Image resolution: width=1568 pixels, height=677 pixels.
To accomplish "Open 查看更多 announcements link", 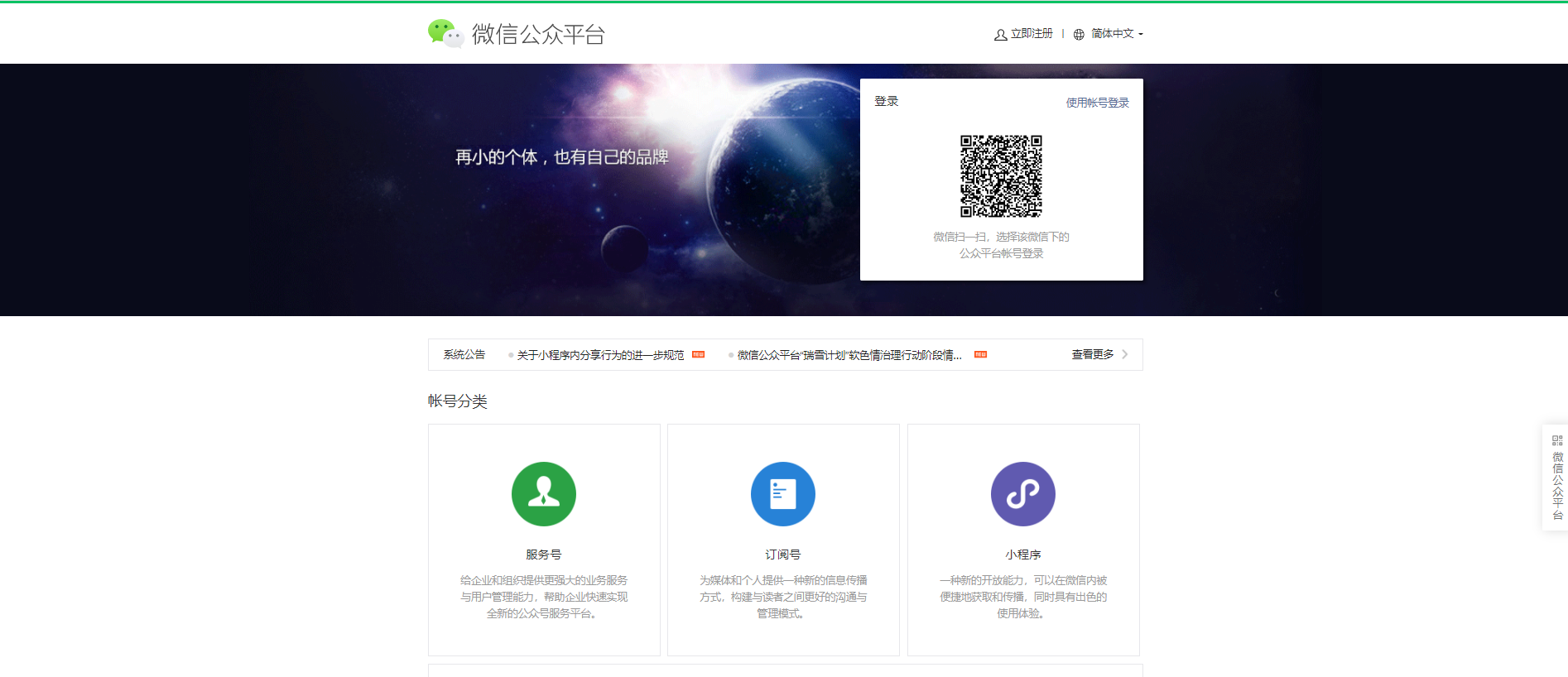I will pyautogui.click(x=1093, y=354).
